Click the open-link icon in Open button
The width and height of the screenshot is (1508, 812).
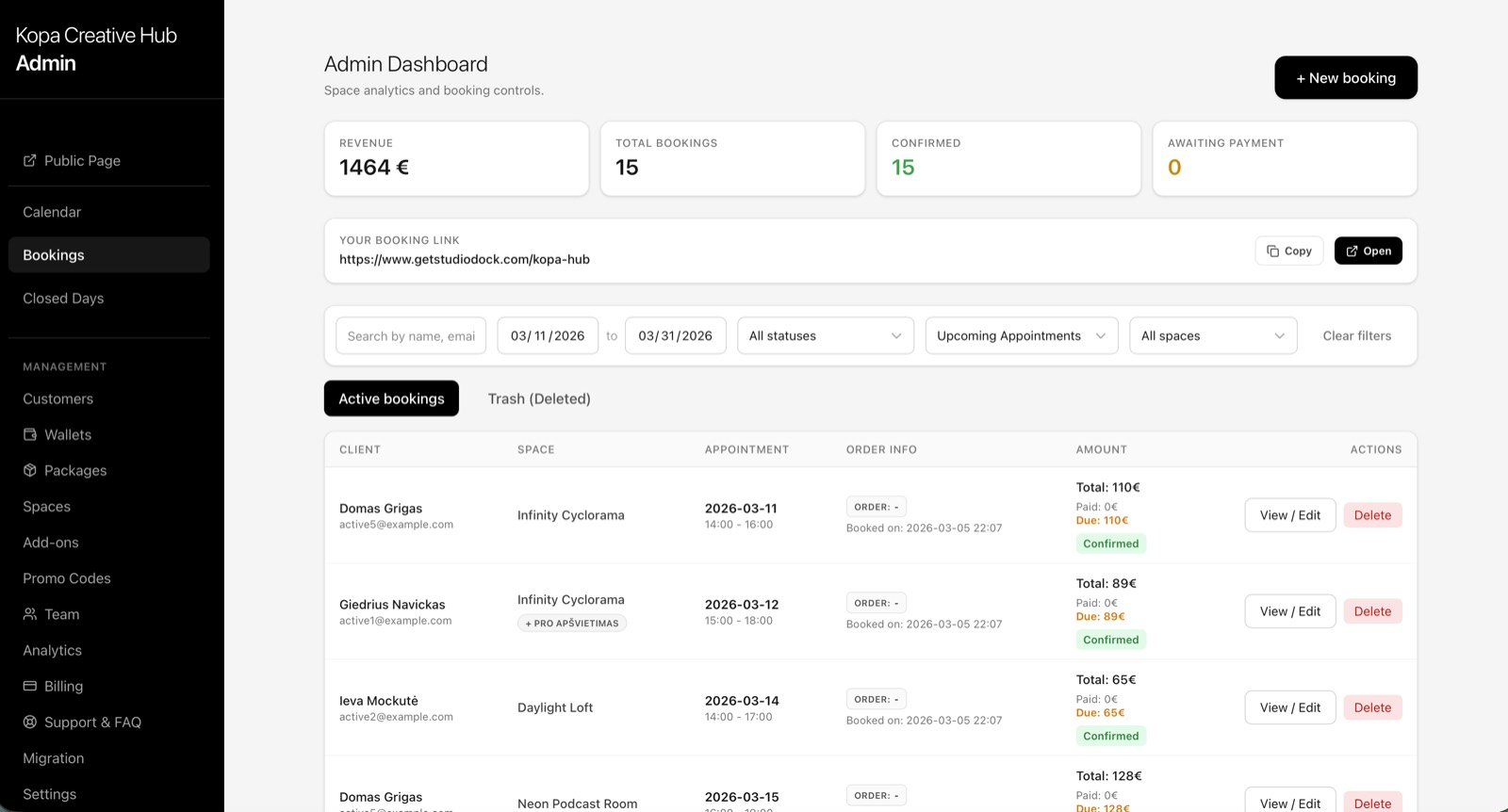1352,252
